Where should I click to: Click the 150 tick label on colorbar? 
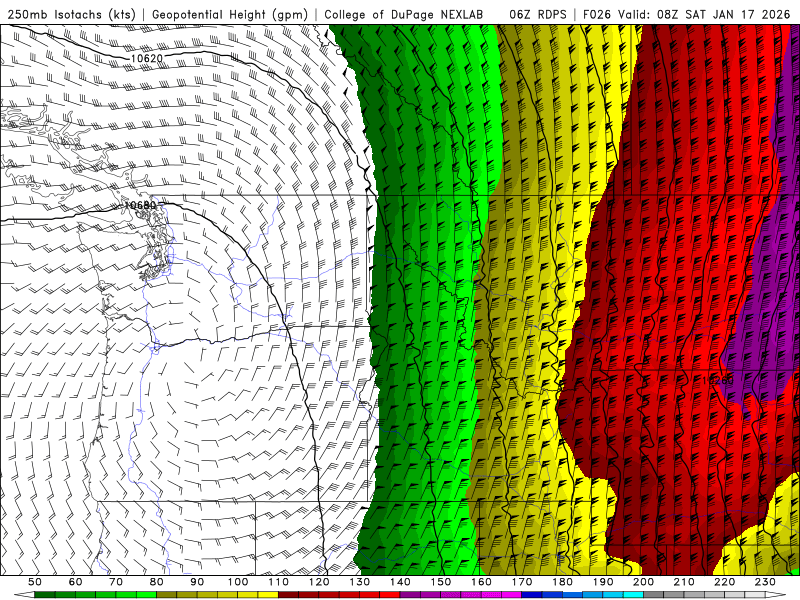tap(440, 582)
